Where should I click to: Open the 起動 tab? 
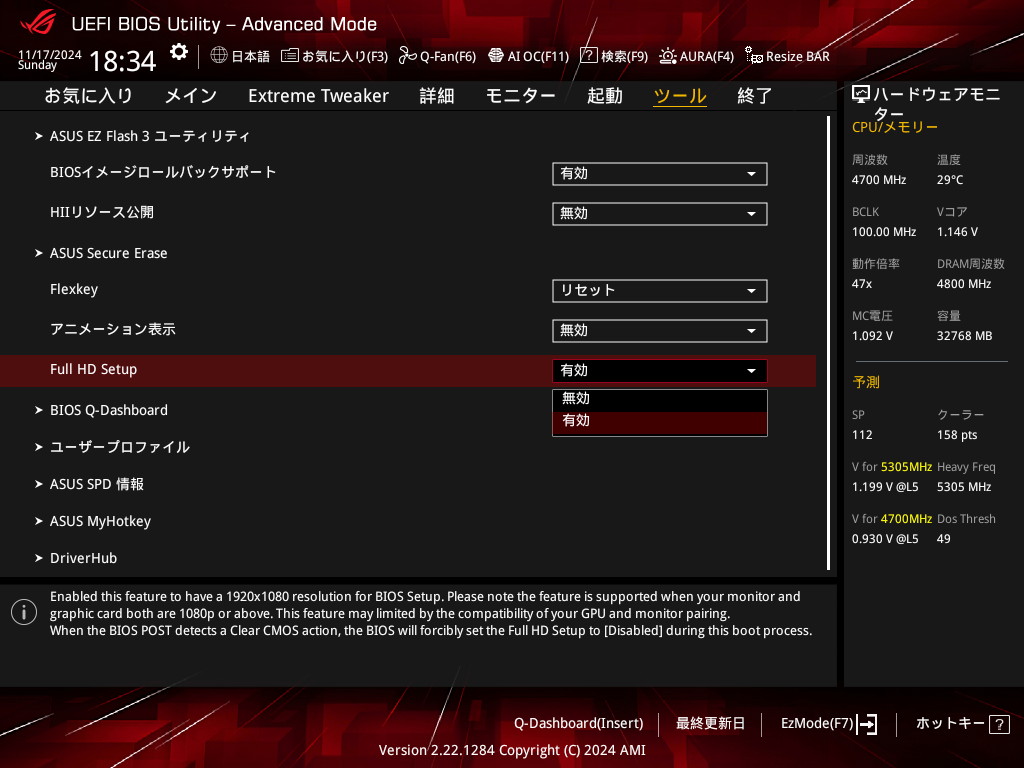tap(604, 96)
